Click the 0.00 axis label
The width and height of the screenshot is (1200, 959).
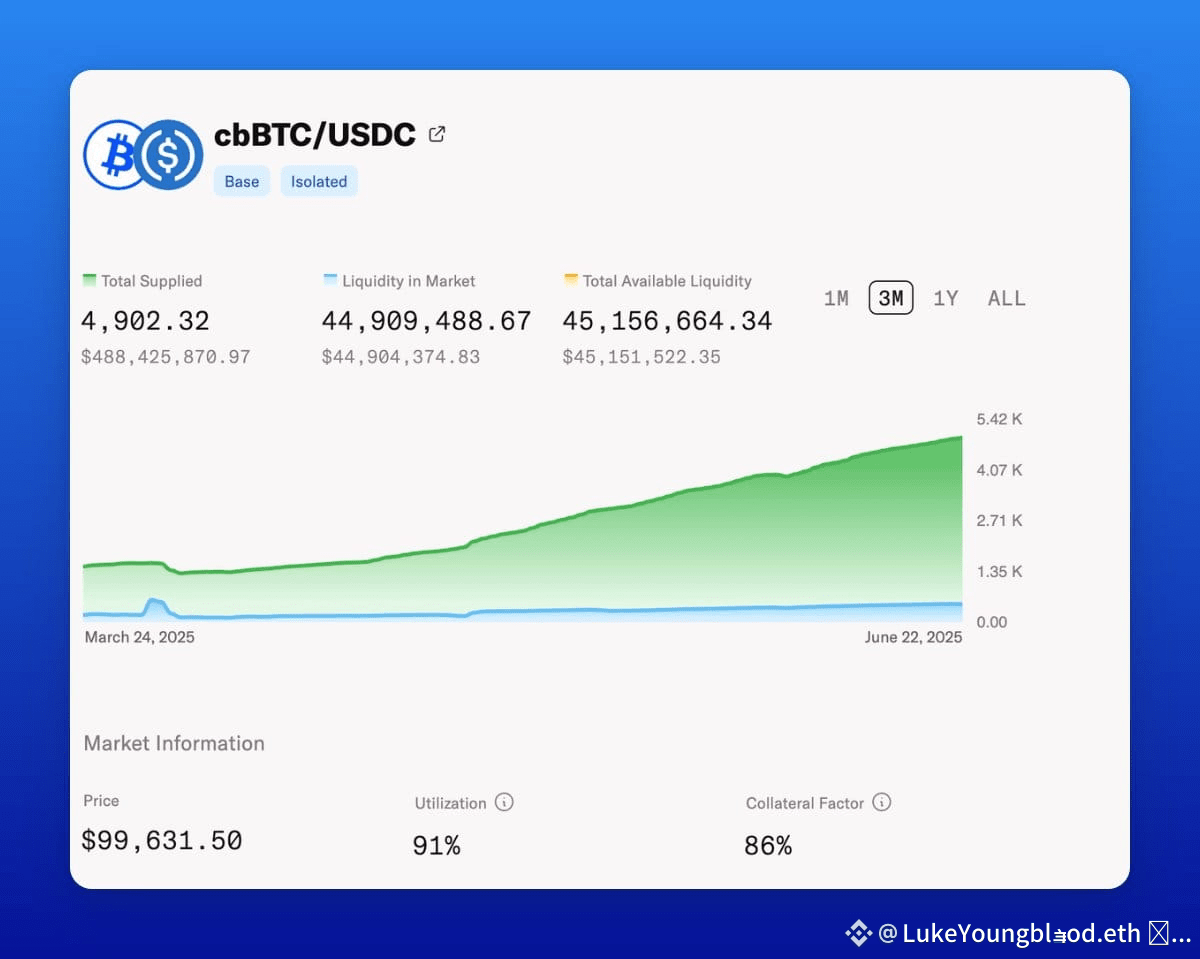tap(992, 622)
